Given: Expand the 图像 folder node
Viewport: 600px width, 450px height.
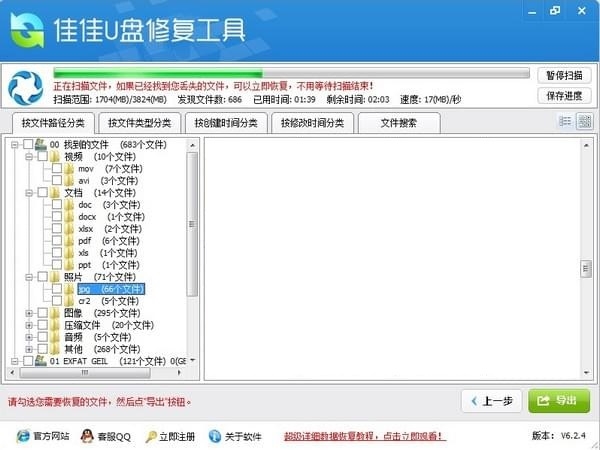Looking at the screenshot, I should 29,313.
